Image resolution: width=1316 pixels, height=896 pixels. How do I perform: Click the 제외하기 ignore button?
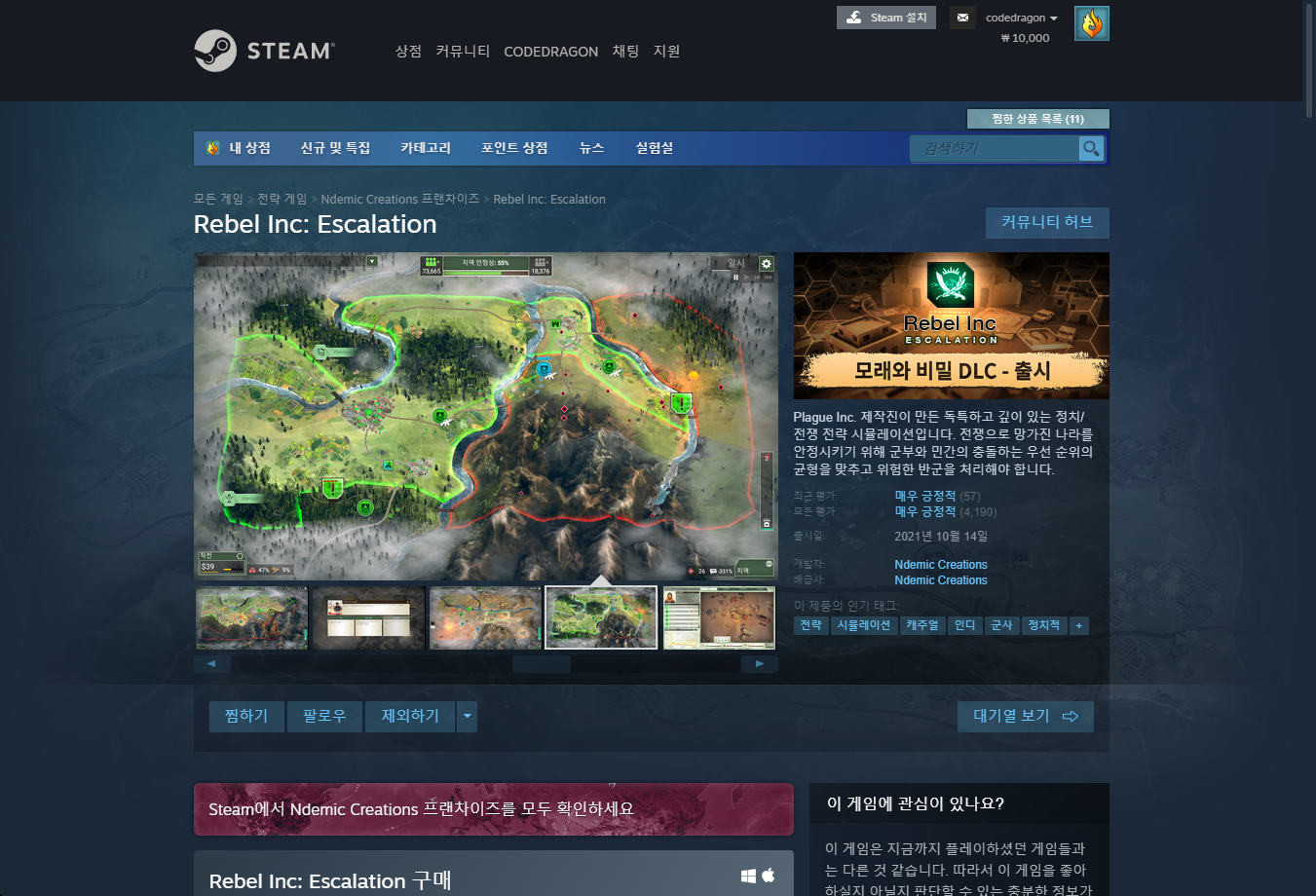(410, 716)
